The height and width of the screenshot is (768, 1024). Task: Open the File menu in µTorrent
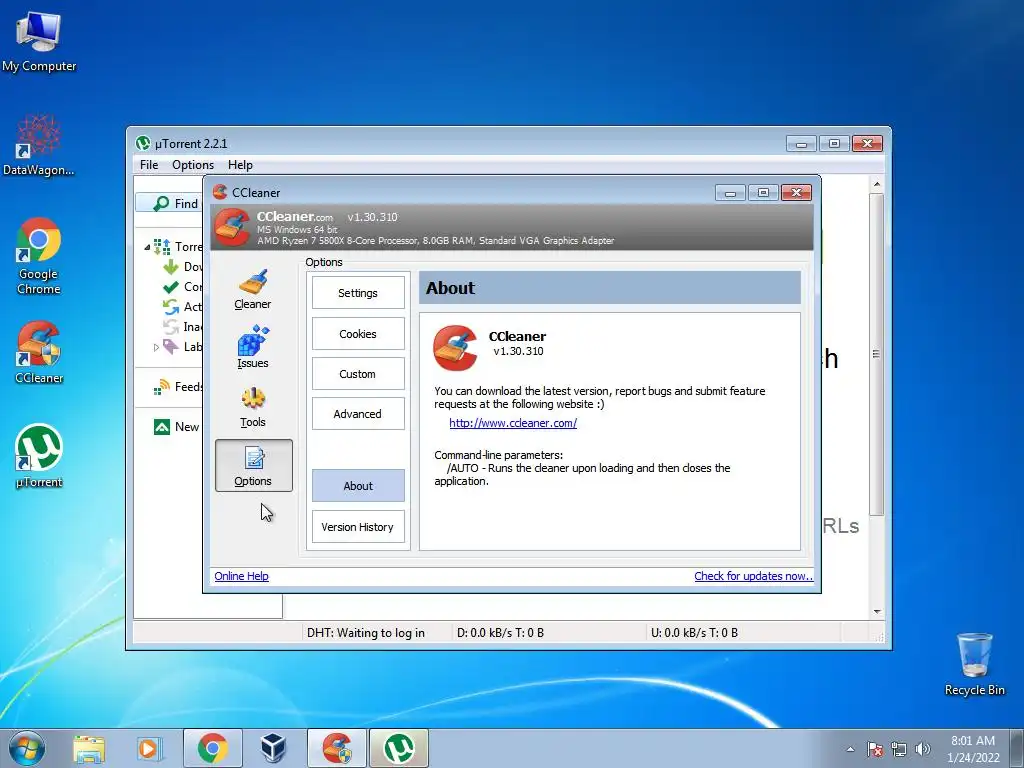[x=149, y=165]
